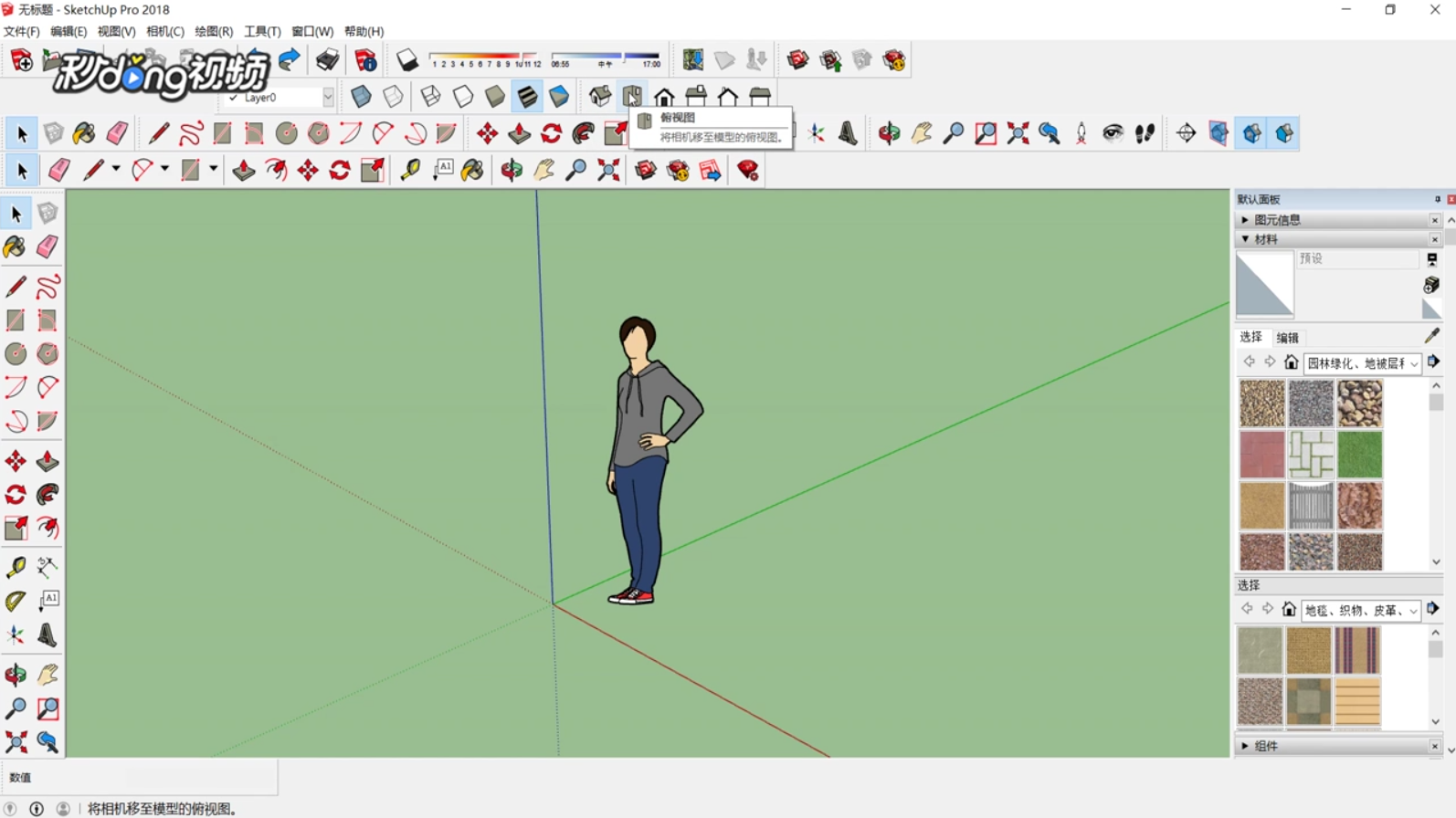Select the Position Camera tool
Image resolution: width=1456 pixels, height=818 pixels.
click(x=1081, y=133)
